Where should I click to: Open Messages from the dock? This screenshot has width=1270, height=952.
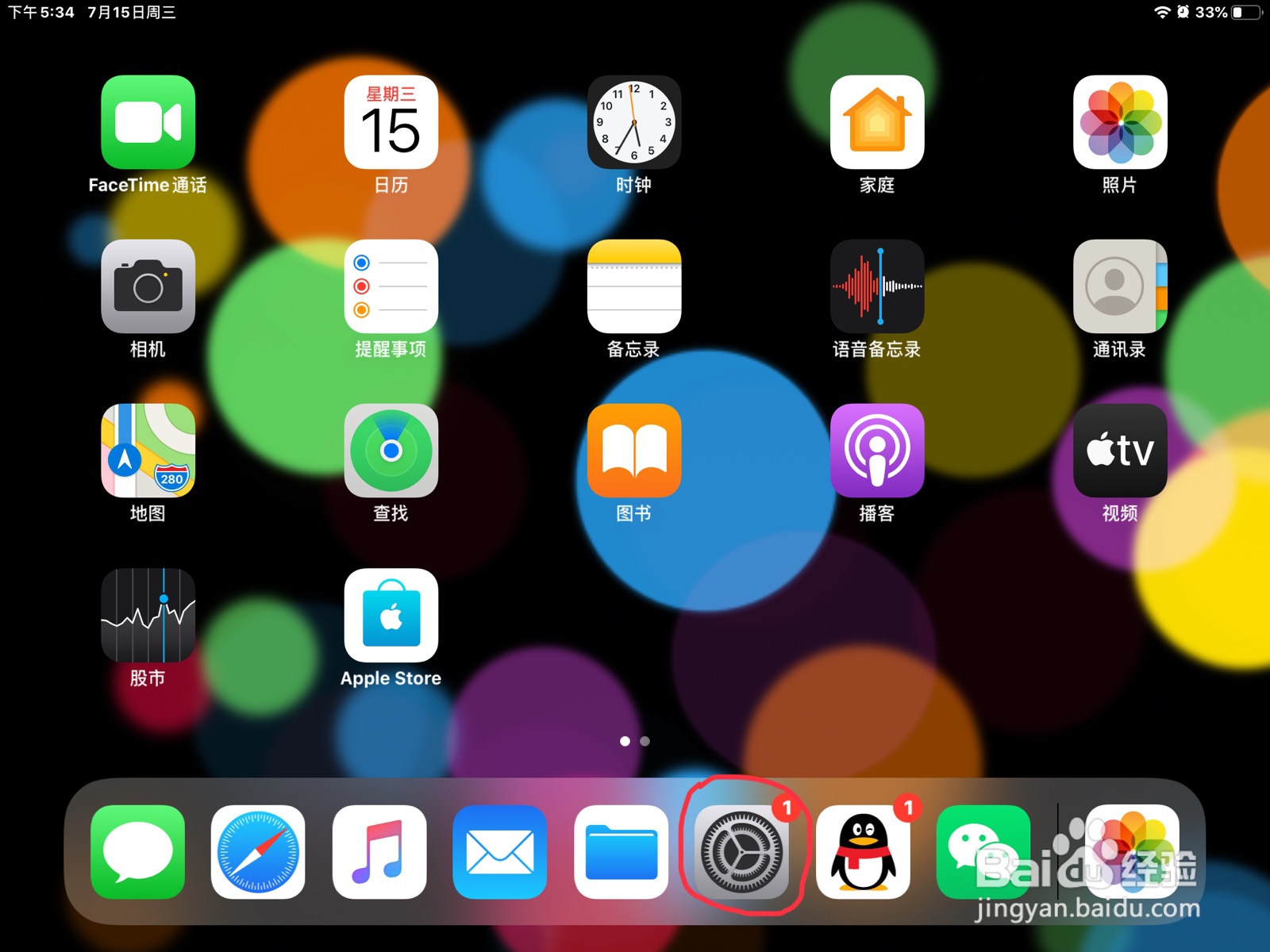pyautogui.click(x=137, y=852)
